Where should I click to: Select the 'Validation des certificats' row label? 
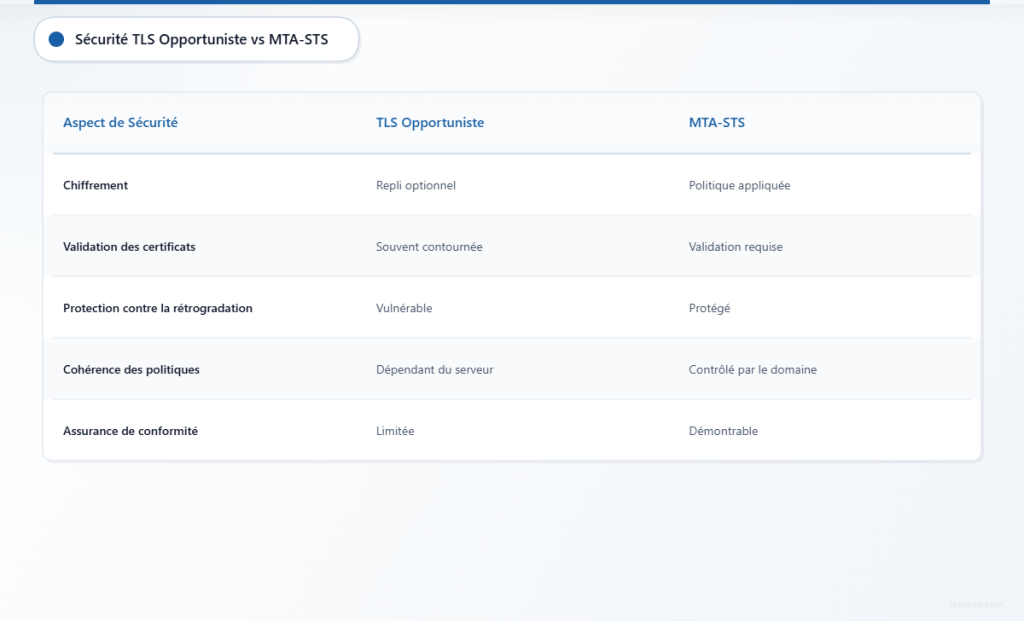(129, 246)
